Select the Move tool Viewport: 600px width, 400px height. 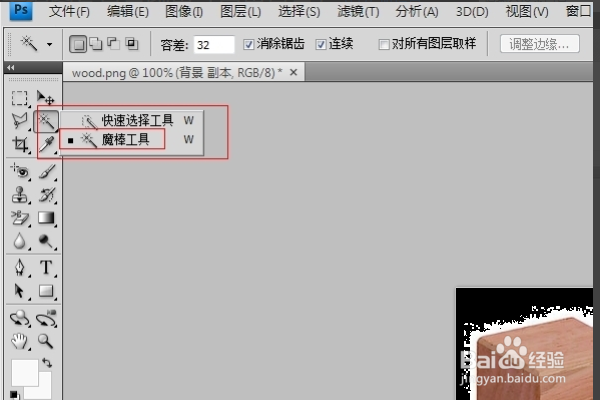pyautogui.click(x=46, y=98)
